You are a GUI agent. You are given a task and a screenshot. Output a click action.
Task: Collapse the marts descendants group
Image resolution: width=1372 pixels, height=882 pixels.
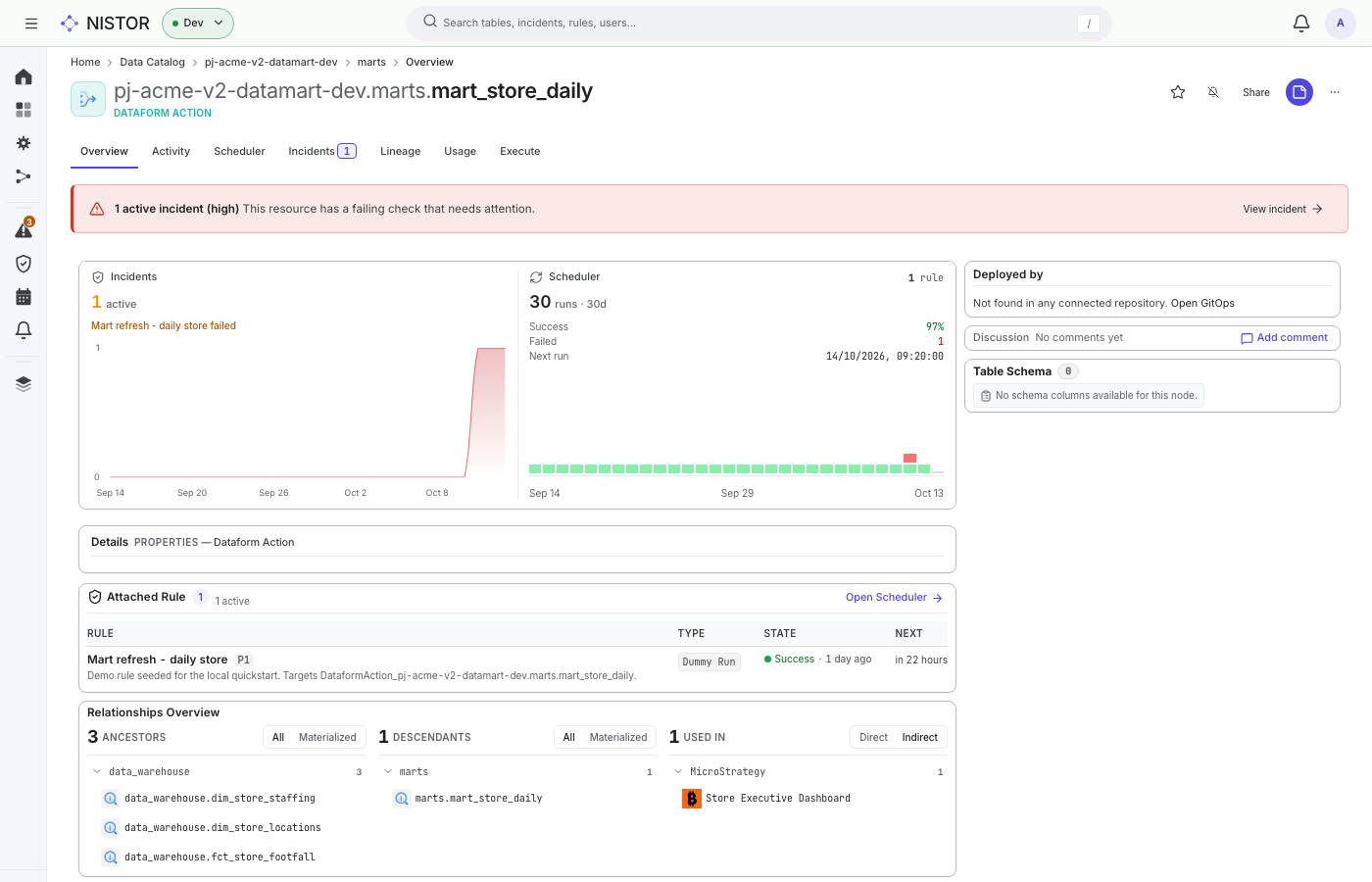tap(388, 772)
